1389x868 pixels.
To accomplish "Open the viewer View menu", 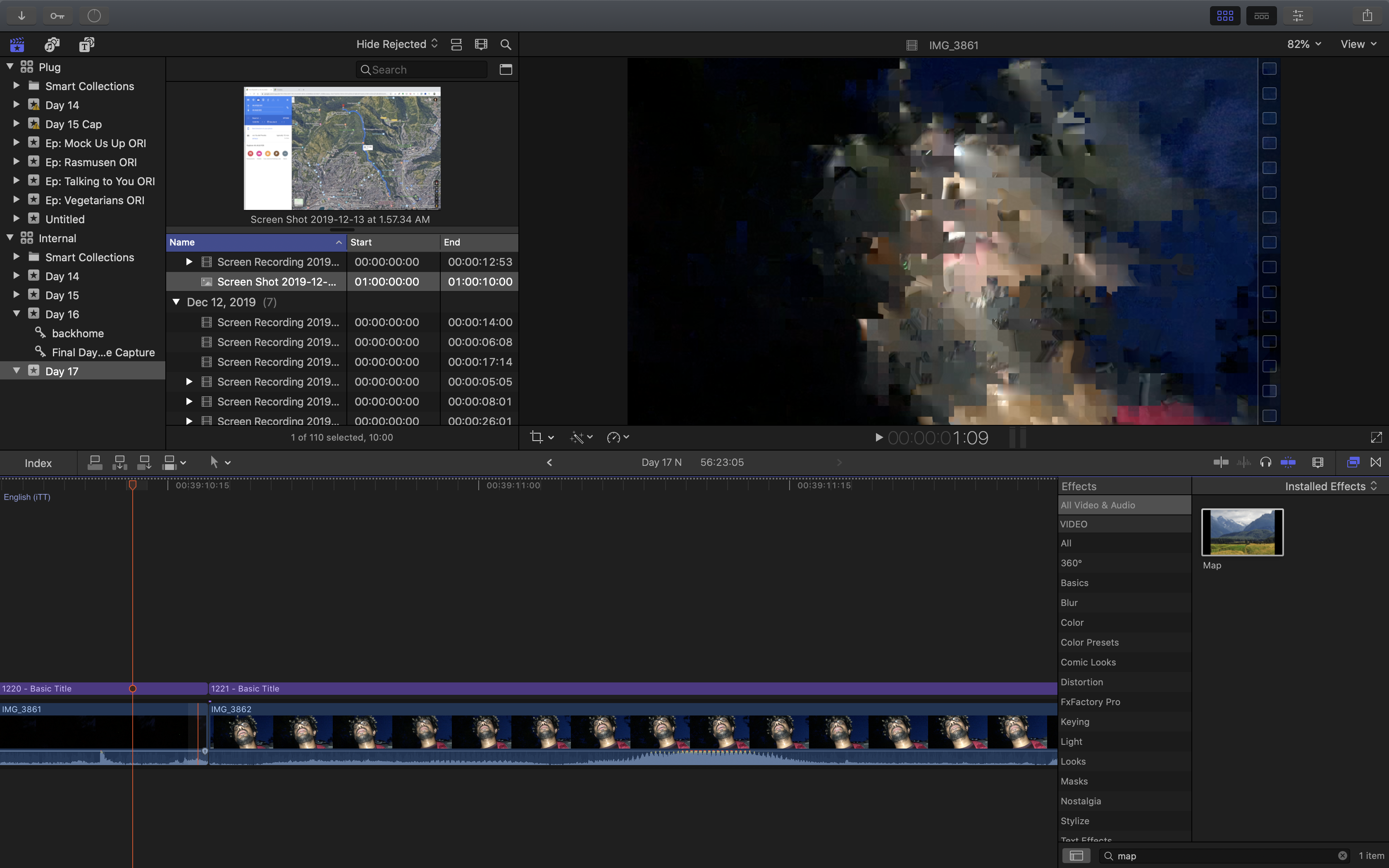I will tap(1358, 44).
